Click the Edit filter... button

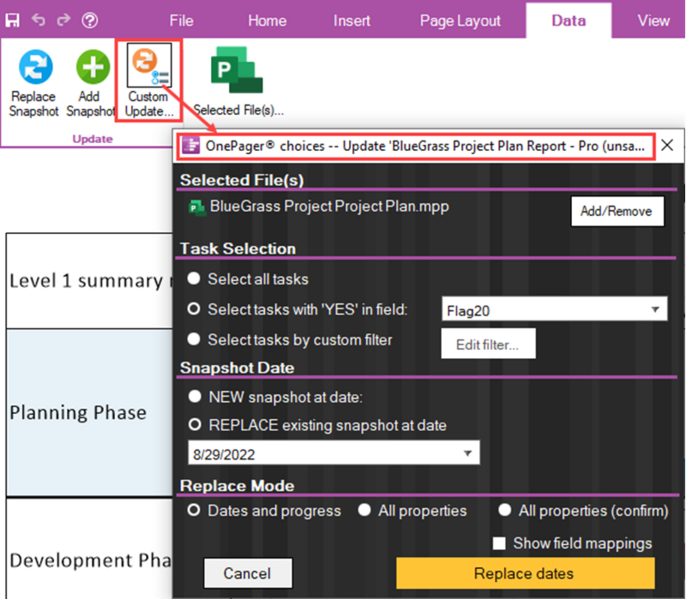pos(488,344)
